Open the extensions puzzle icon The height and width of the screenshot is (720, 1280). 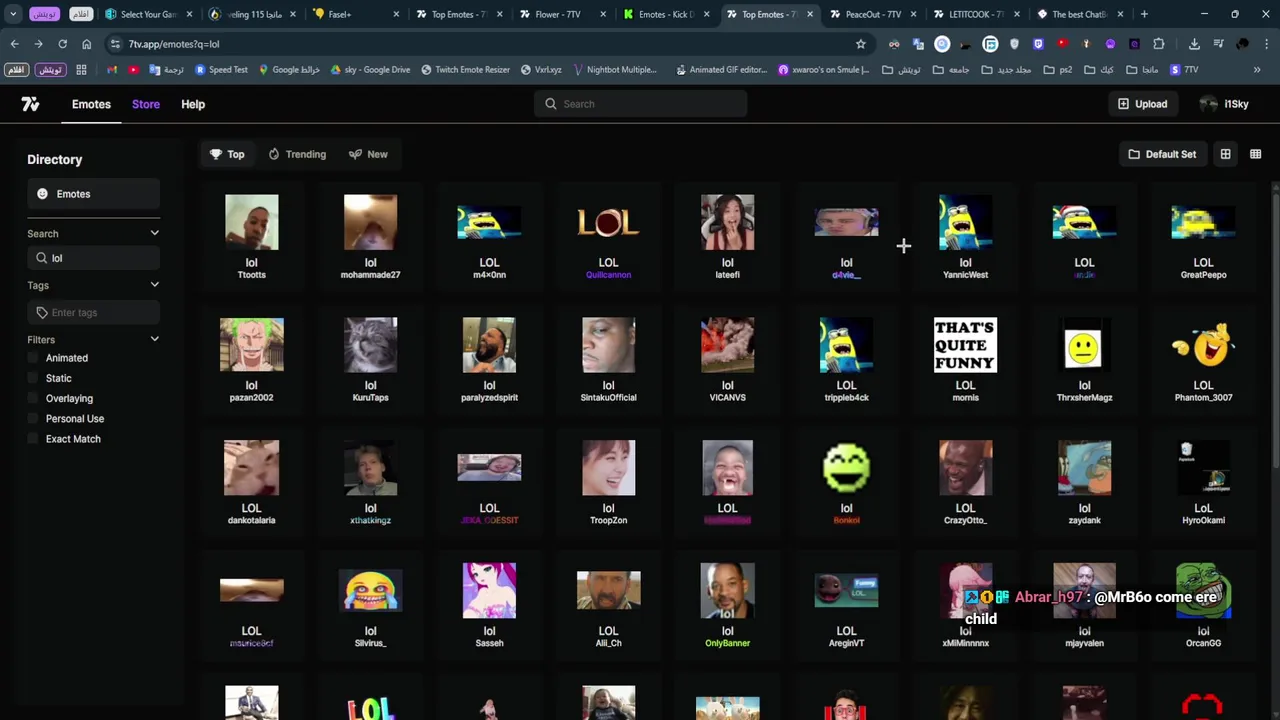pyautogui.click(x=1158, y=44)
